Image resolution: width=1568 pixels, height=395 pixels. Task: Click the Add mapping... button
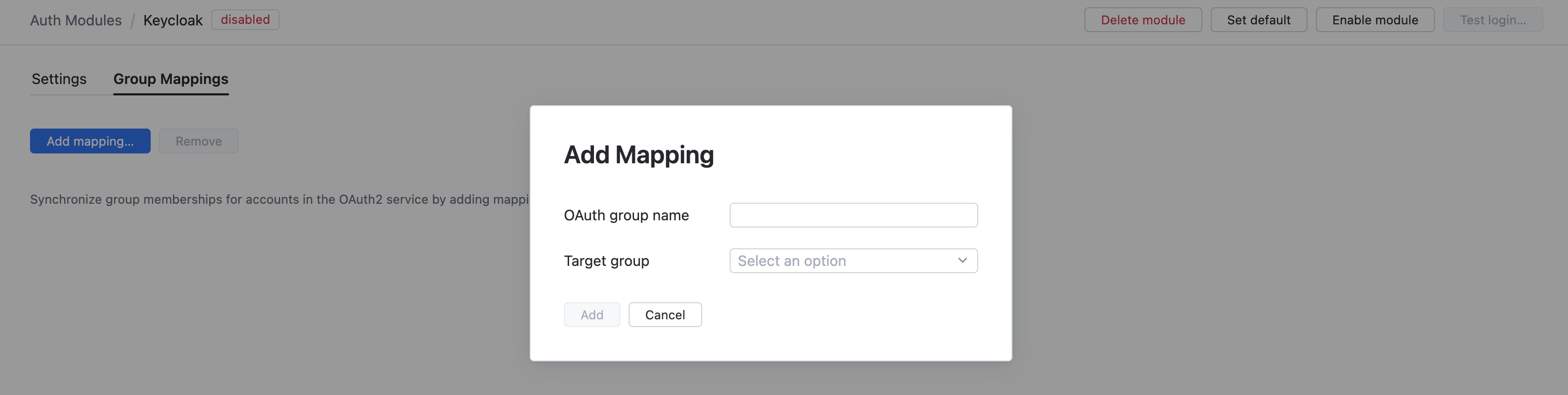click(x=90, y=141)
